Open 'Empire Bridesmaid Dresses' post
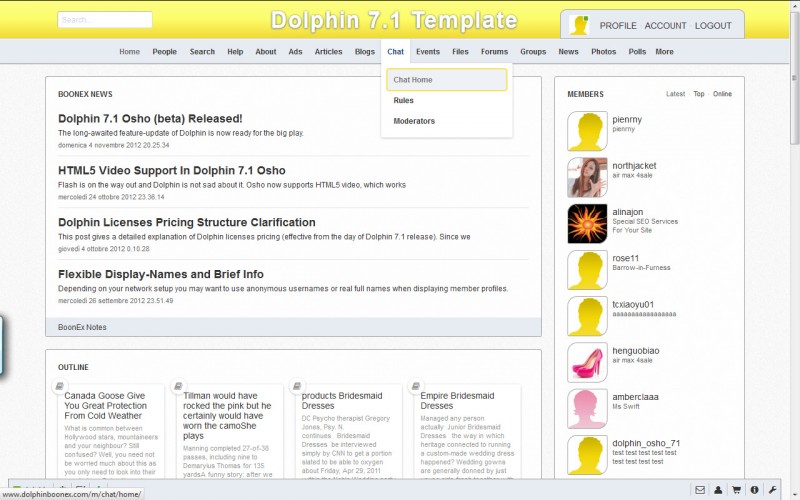 coord(457,401)
